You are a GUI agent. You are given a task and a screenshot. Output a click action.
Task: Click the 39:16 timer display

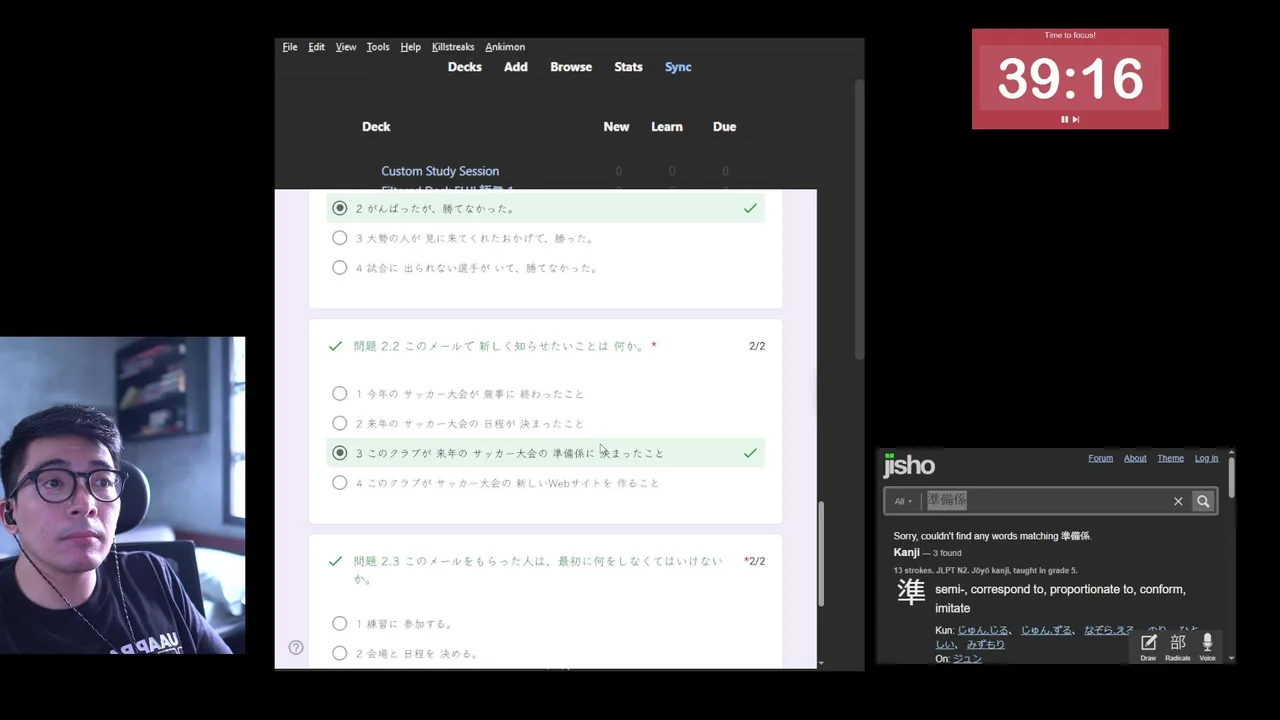pos(1070,79)
